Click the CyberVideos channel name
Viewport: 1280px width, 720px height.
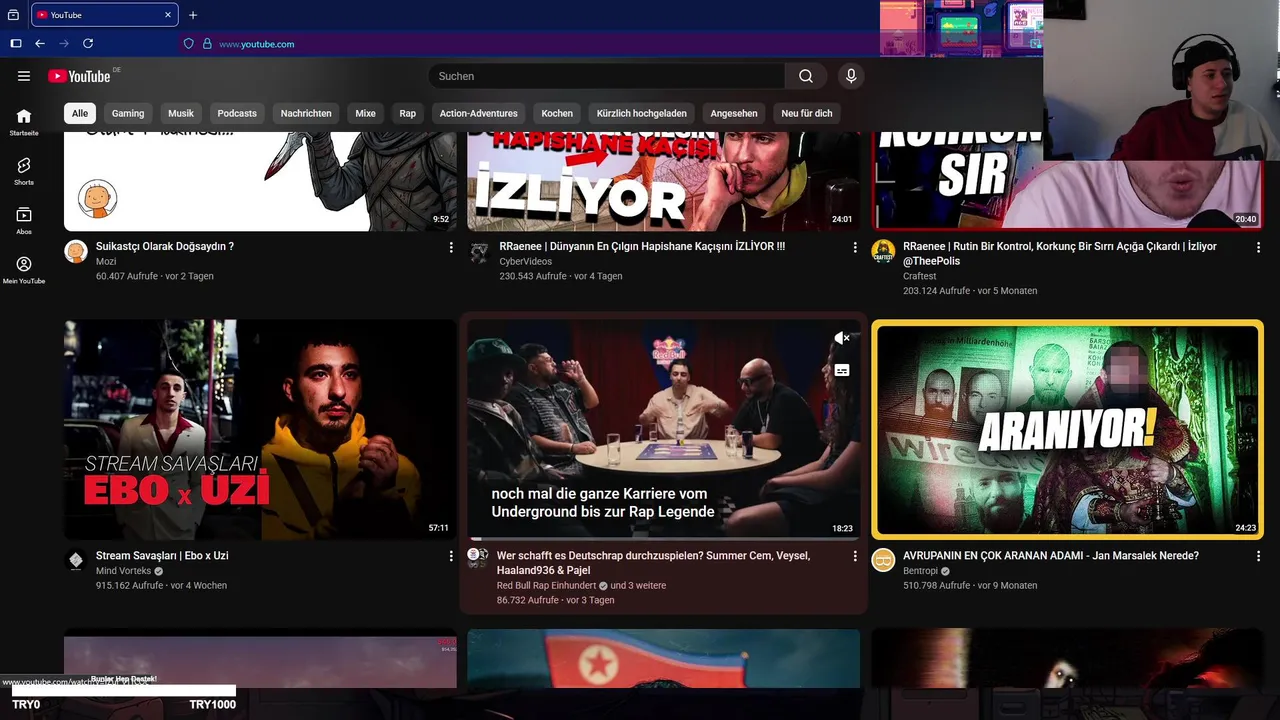coord(525,261)
